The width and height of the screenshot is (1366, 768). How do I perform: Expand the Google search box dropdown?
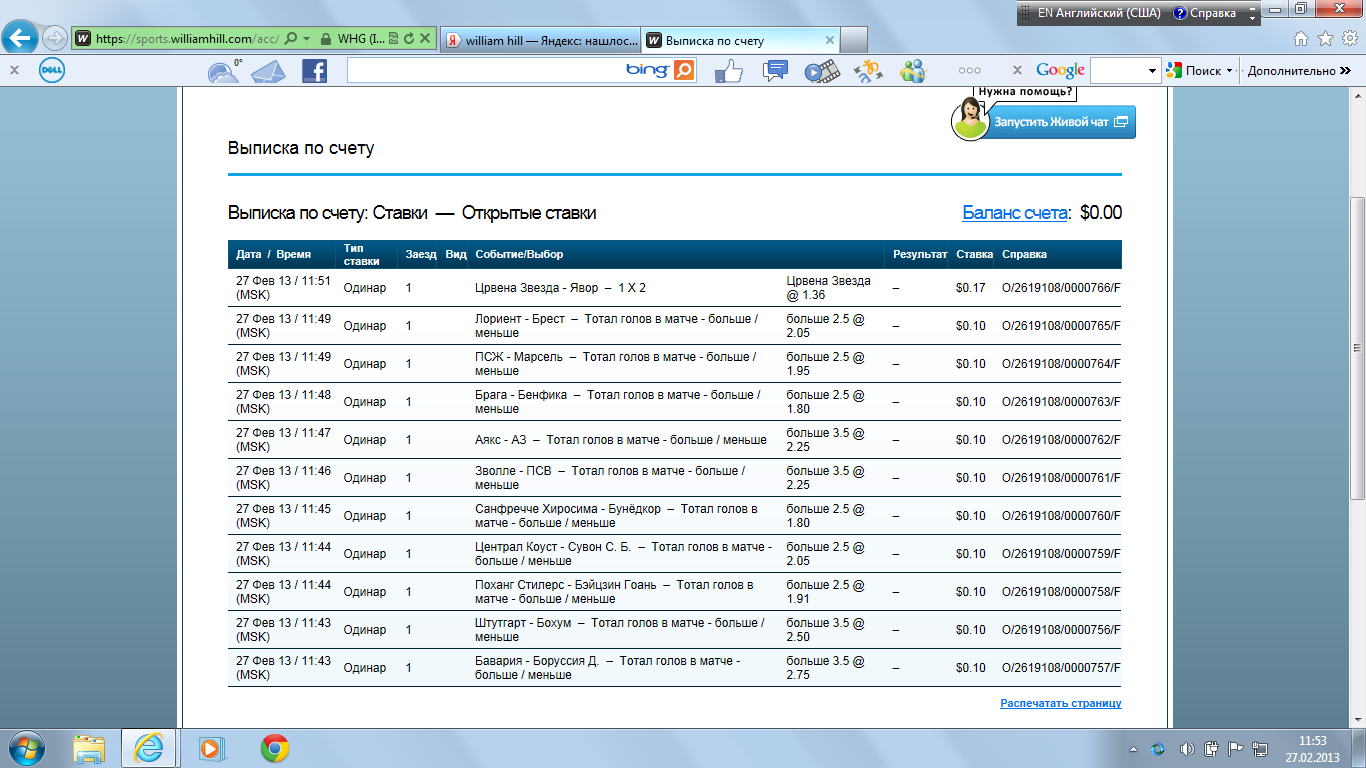(1152, 71)
